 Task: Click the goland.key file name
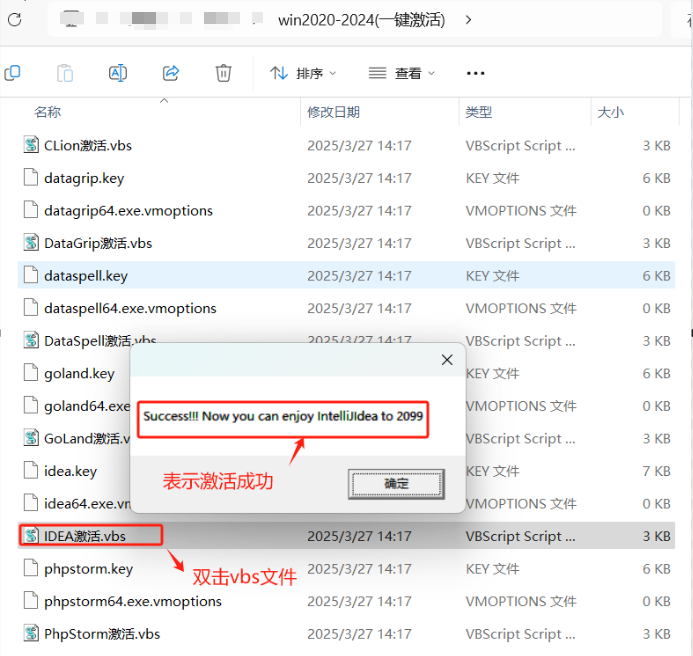[79, 374]
